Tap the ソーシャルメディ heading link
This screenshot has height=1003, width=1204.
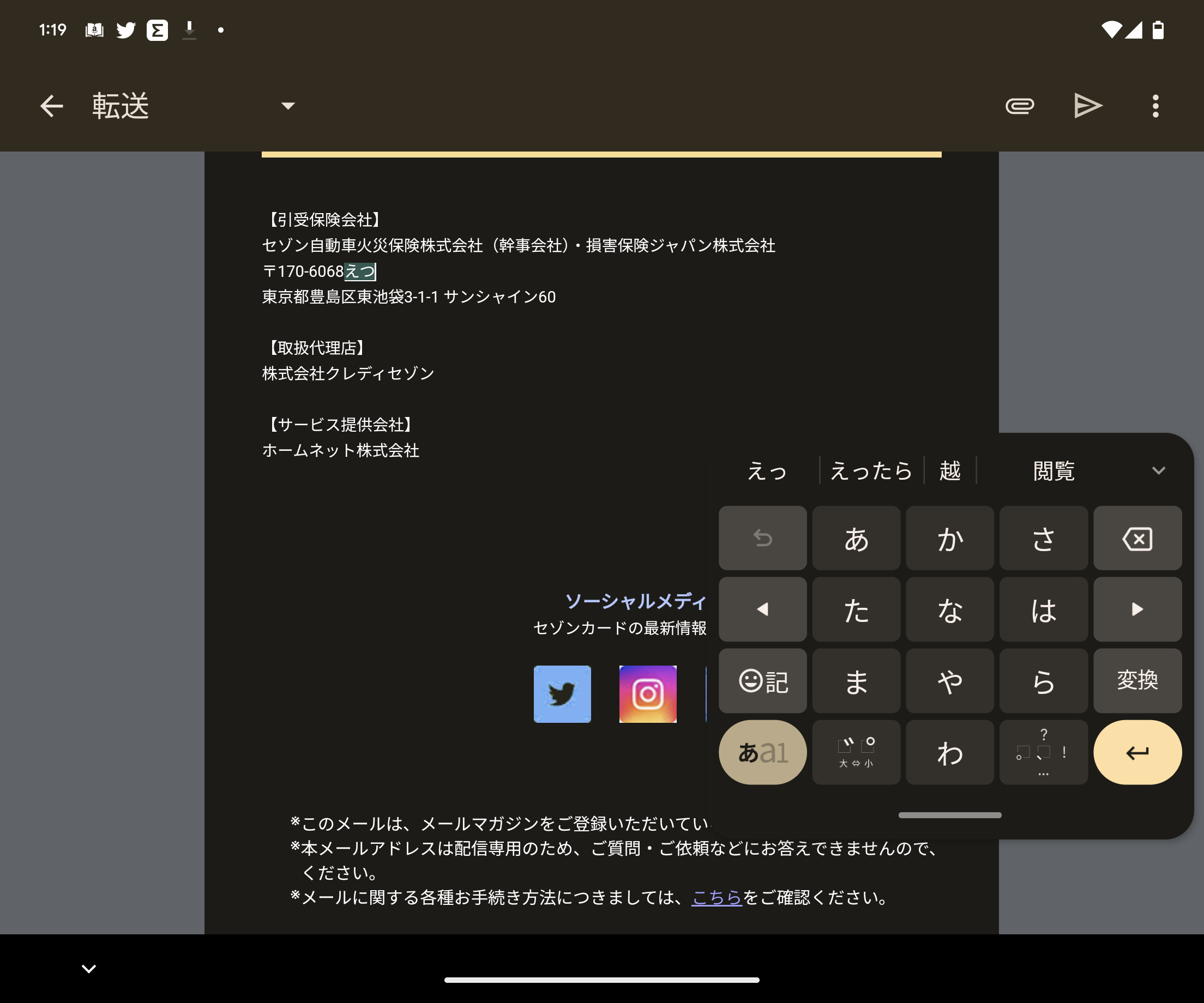635,601
